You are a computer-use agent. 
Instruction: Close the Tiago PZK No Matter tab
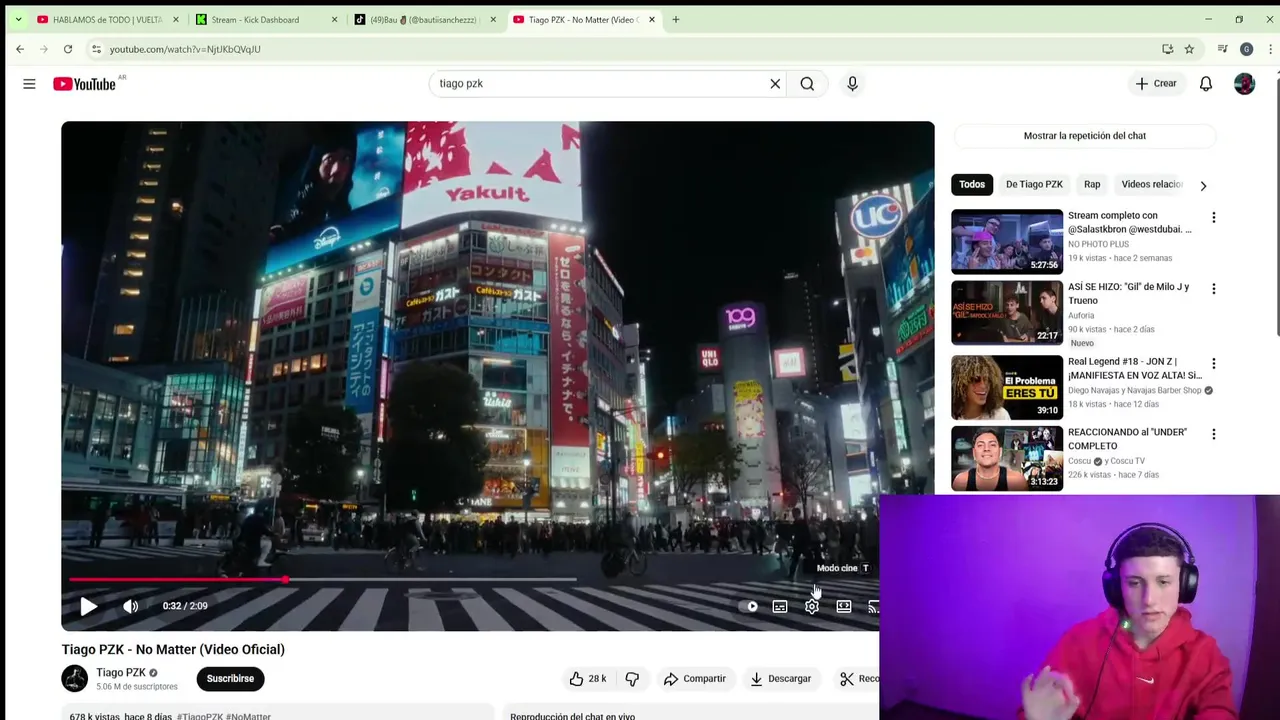pos(652,20)
